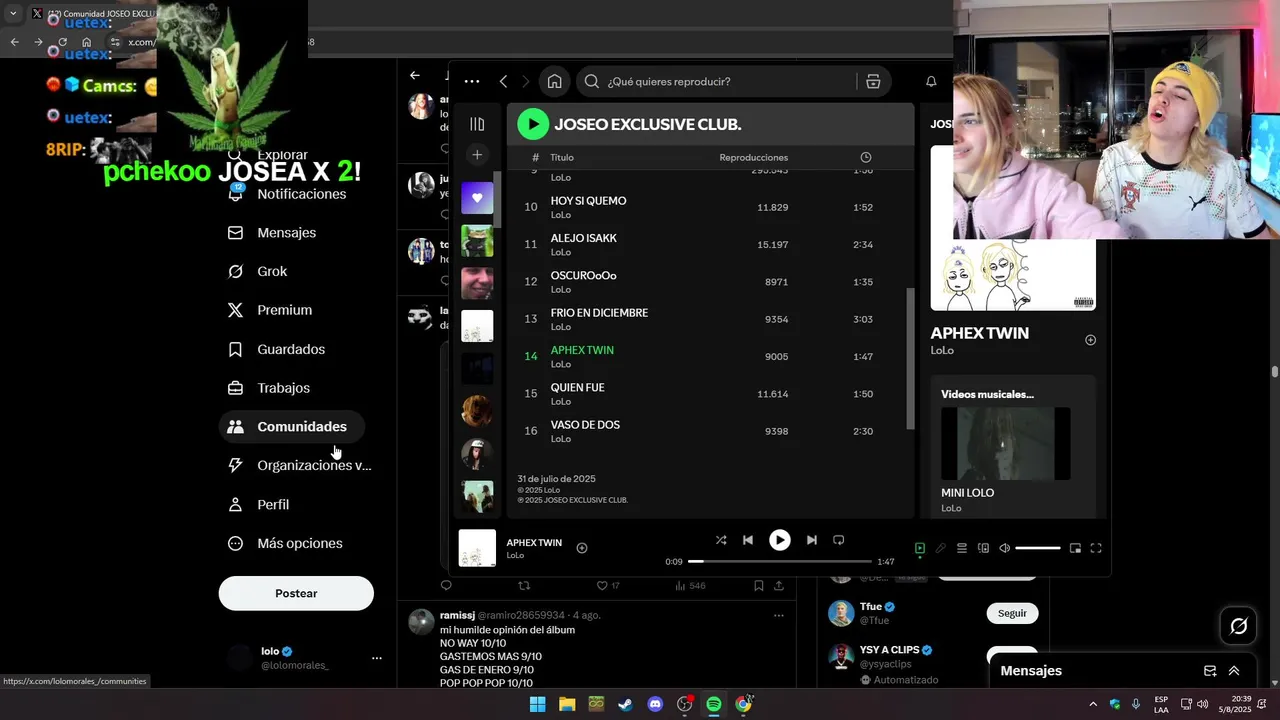Enter Spotify full screen mode

point(1096,548)
